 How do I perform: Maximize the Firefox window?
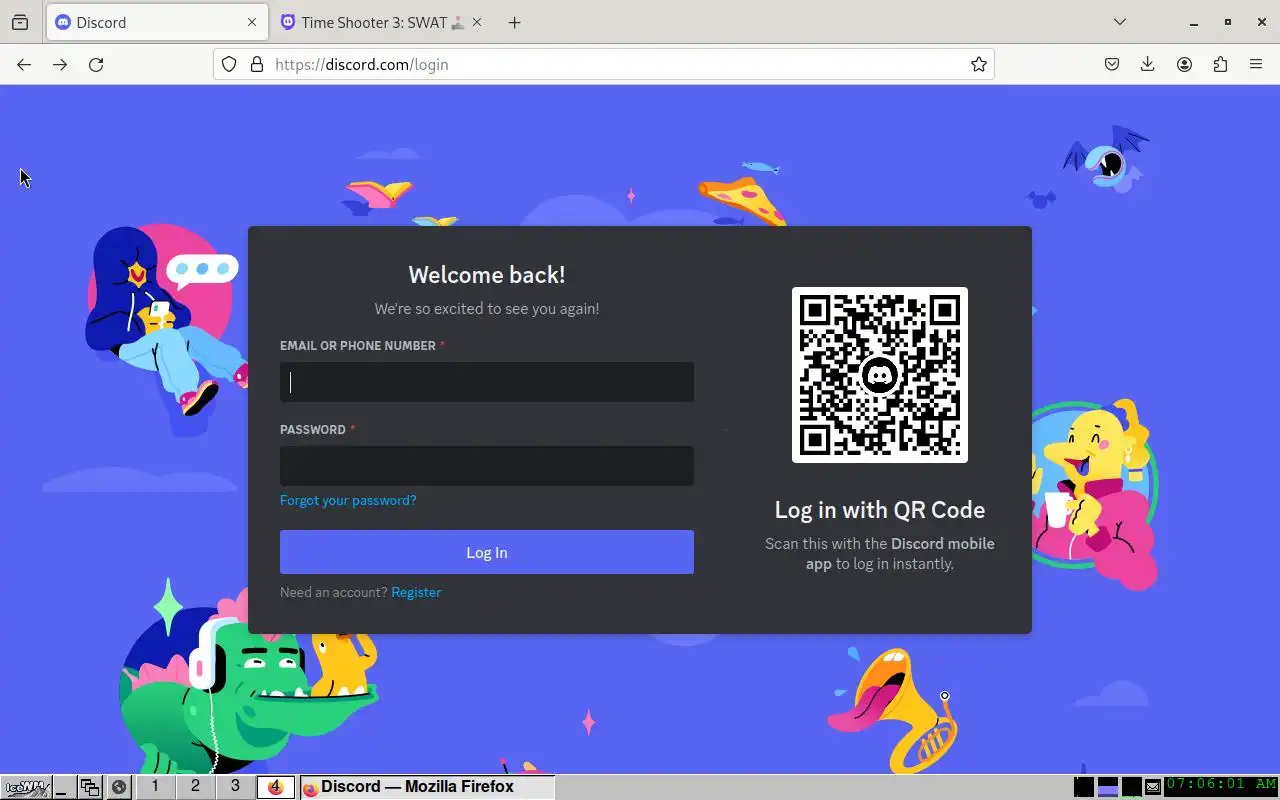click(1228, 22)
